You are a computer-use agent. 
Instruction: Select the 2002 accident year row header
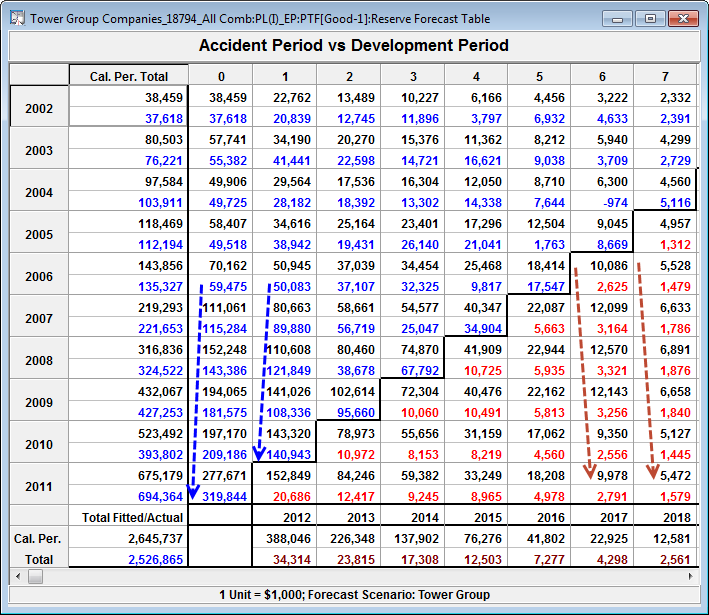pos(39,106)
